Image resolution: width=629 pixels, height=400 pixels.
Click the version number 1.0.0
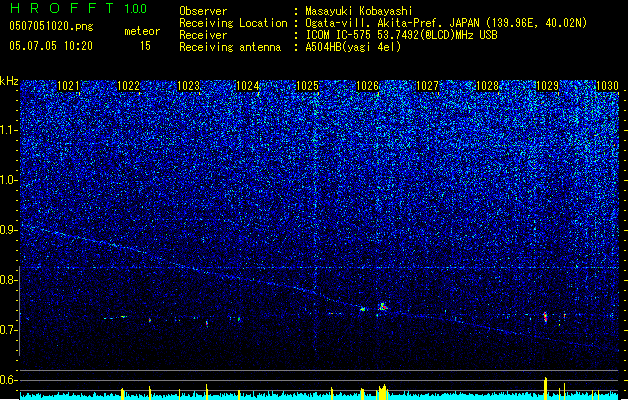(x=135, y=8)
